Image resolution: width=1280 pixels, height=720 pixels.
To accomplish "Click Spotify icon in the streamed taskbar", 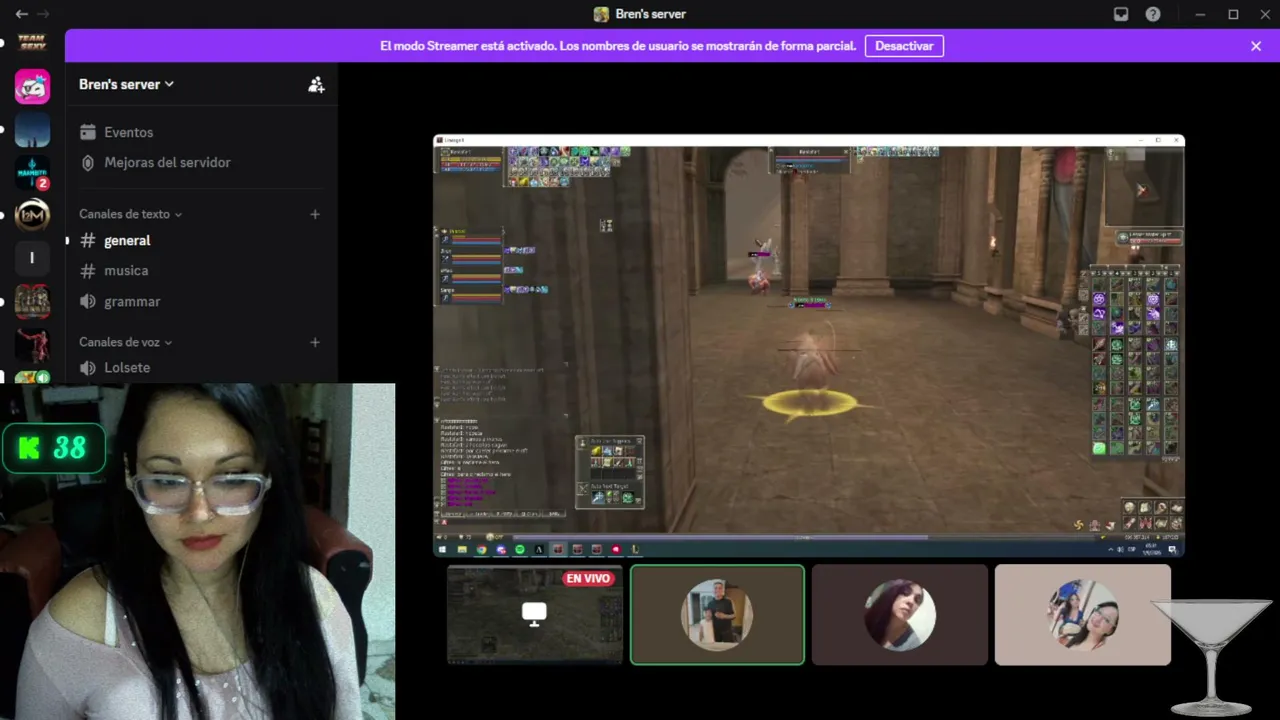I will (x=520, y=549).
